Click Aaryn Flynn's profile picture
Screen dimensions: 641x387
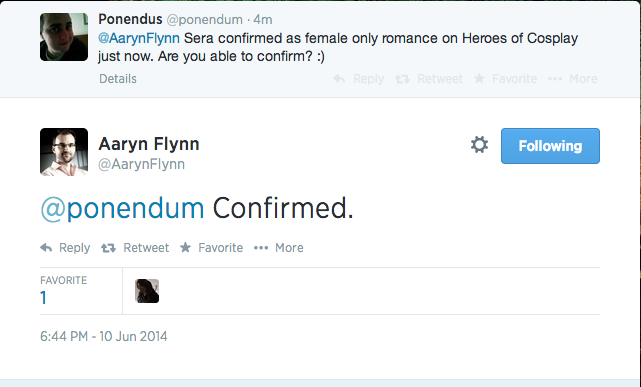(x=64, y=152)
